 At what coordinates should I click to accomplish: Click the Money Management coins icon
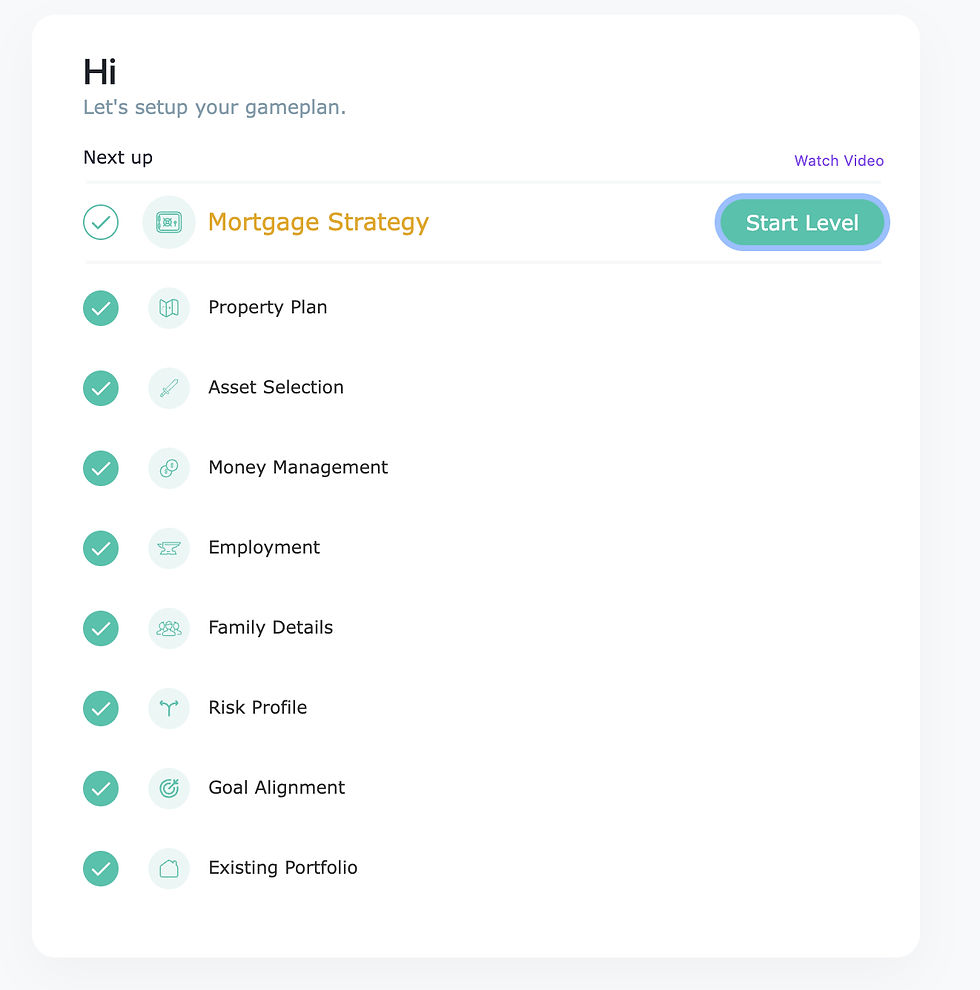169,468
